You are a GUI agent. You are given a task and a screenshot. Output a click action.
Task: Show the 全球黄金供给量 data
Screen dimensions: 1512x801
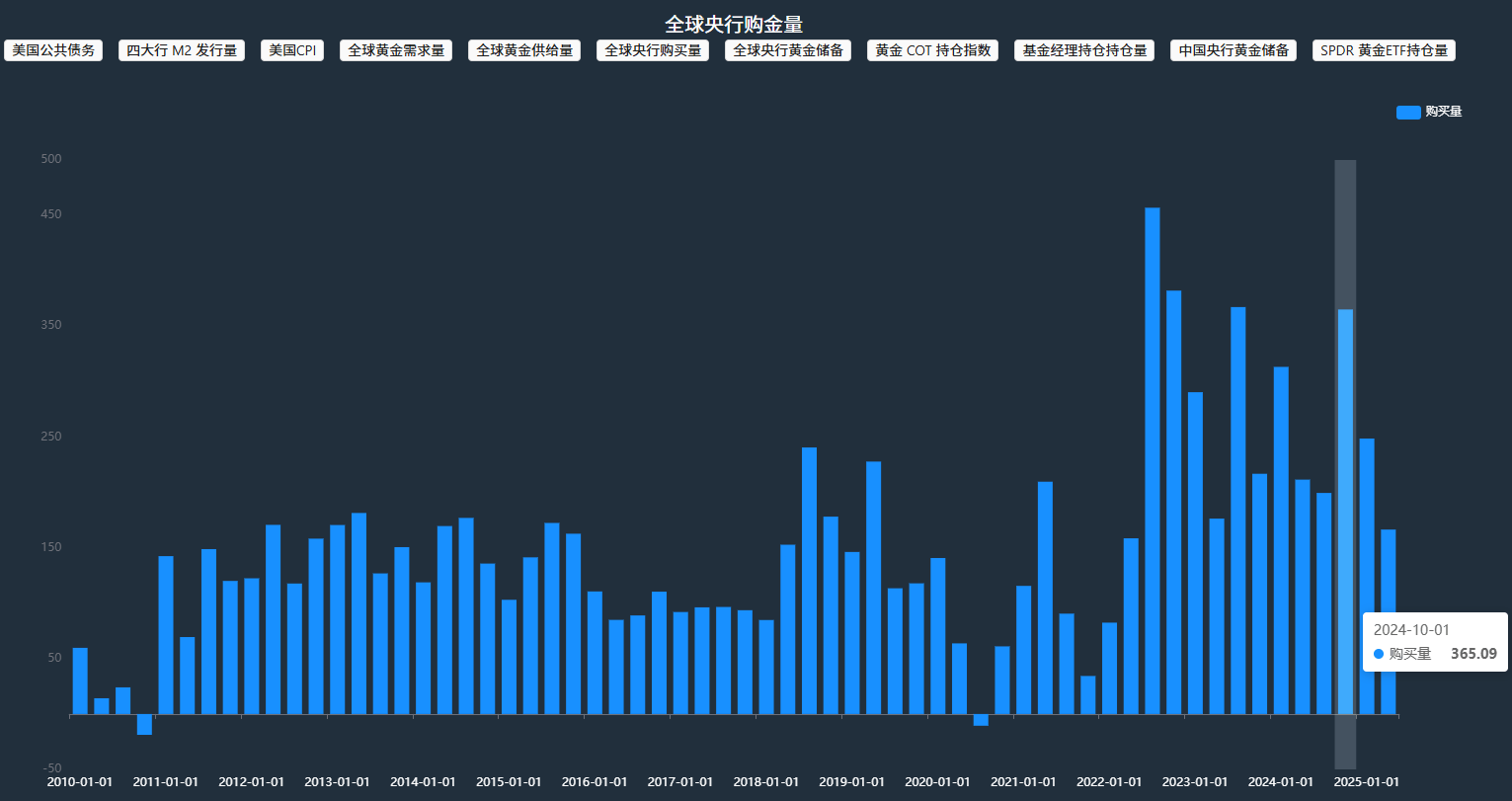point(524,50)
